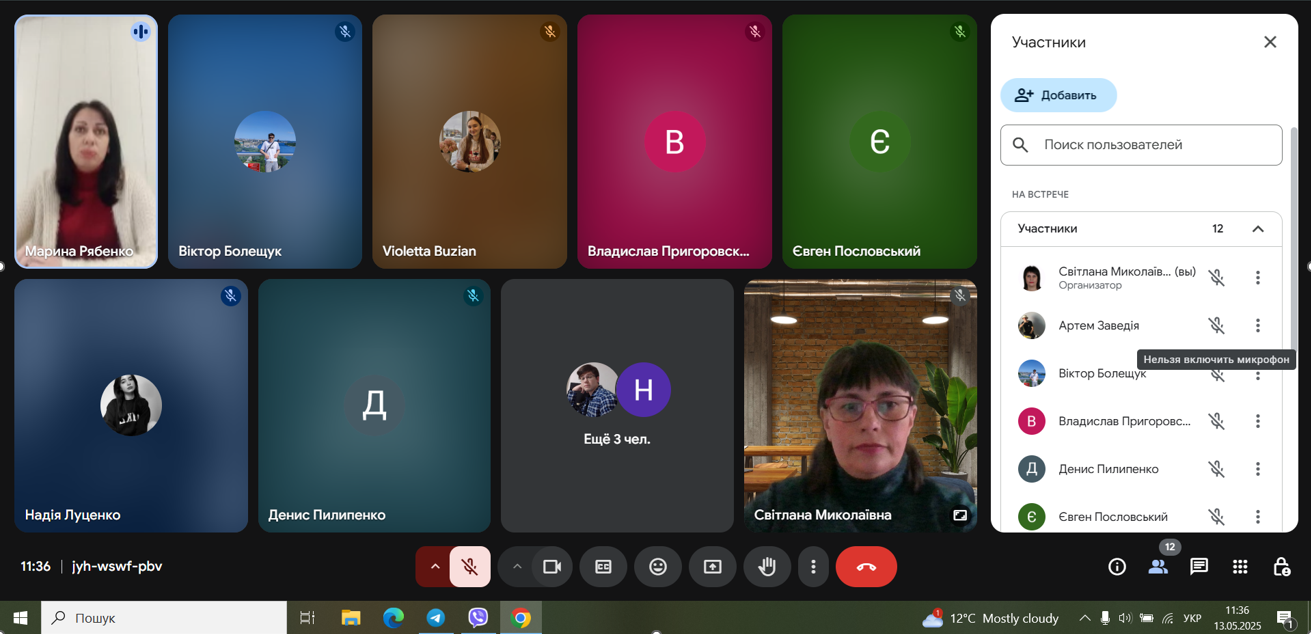The width and height of the screenshot is (1311, 634).
Task: Click muted mic icon for Владислав Пригоровський in list
Action: pos(1216,422)
